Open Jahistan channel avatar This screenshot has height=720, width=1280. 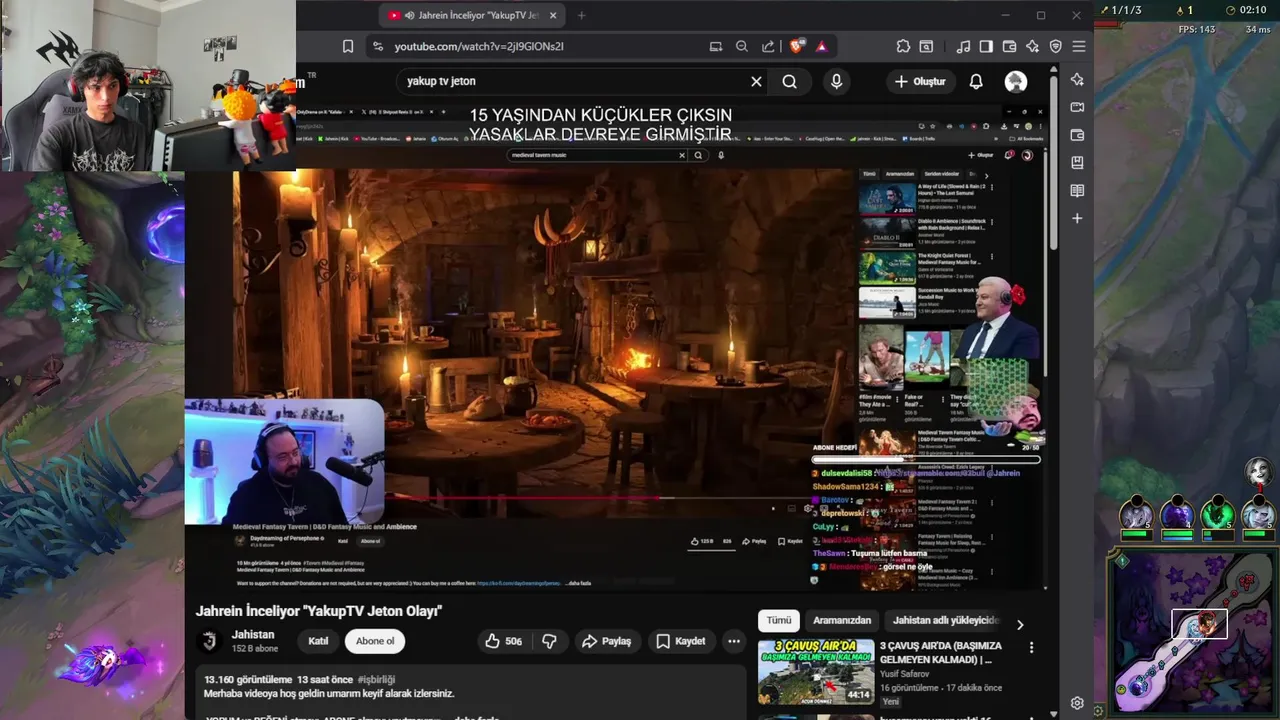click(209, 641)
